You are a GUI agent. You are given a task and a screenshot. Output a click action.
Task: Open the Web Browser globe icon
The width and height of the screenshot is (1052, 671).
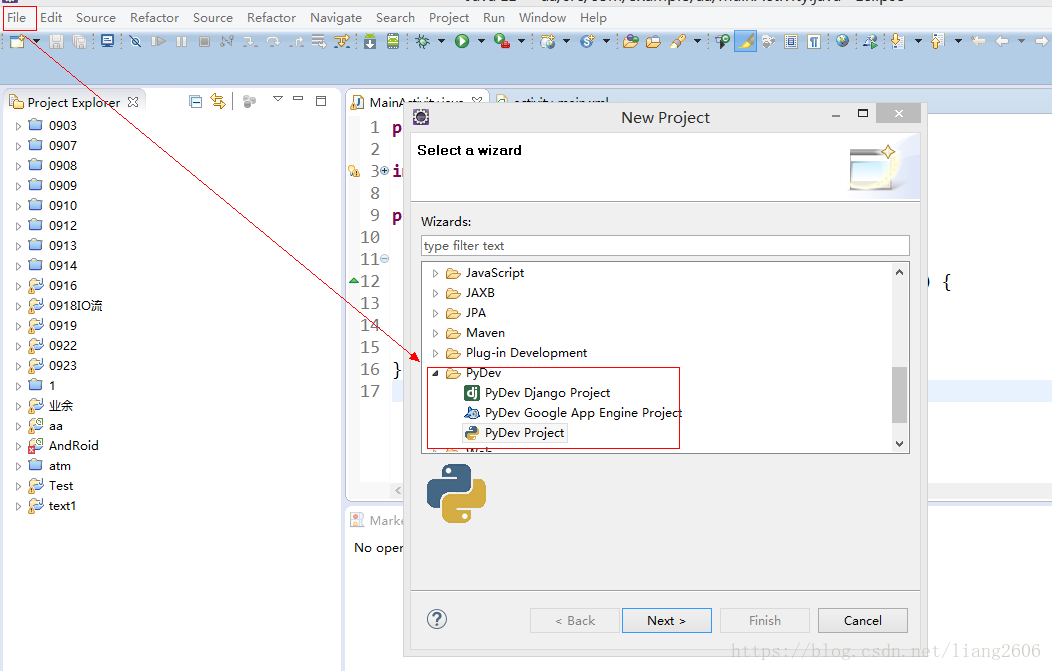(843, 42)
